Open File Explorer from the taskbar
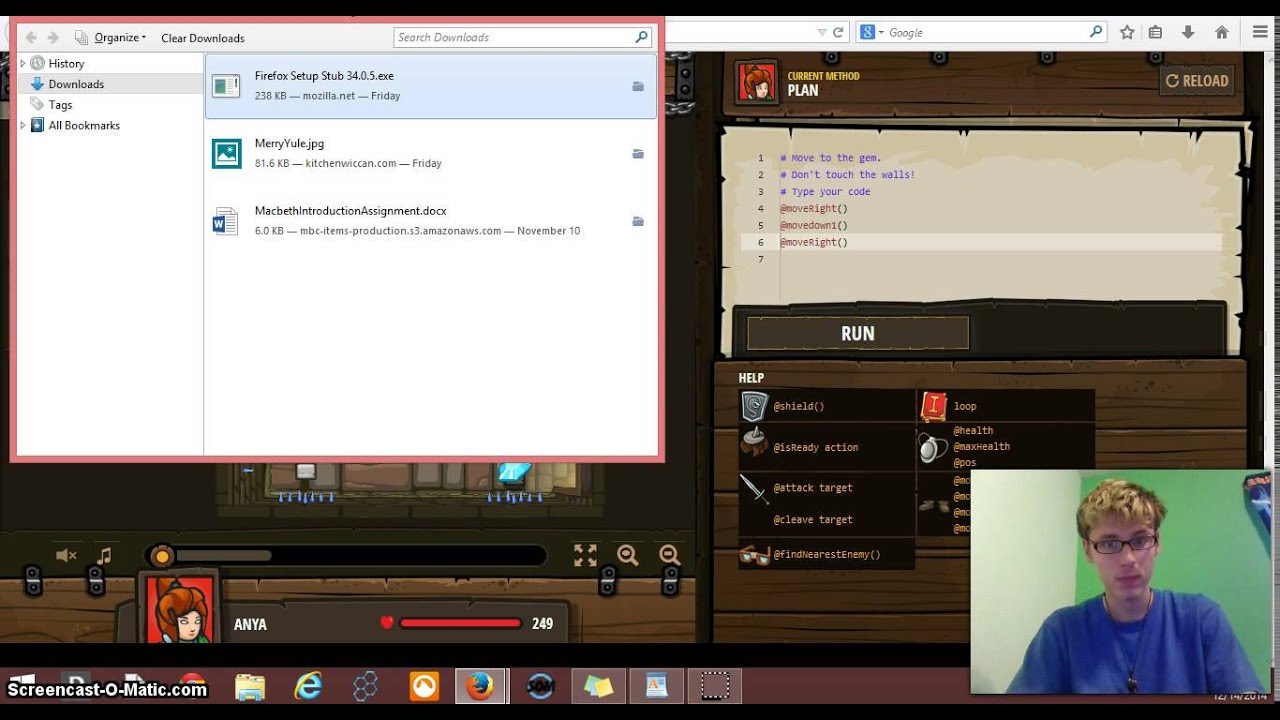Viewport: 1280px width, 720px height. point(250,686)
